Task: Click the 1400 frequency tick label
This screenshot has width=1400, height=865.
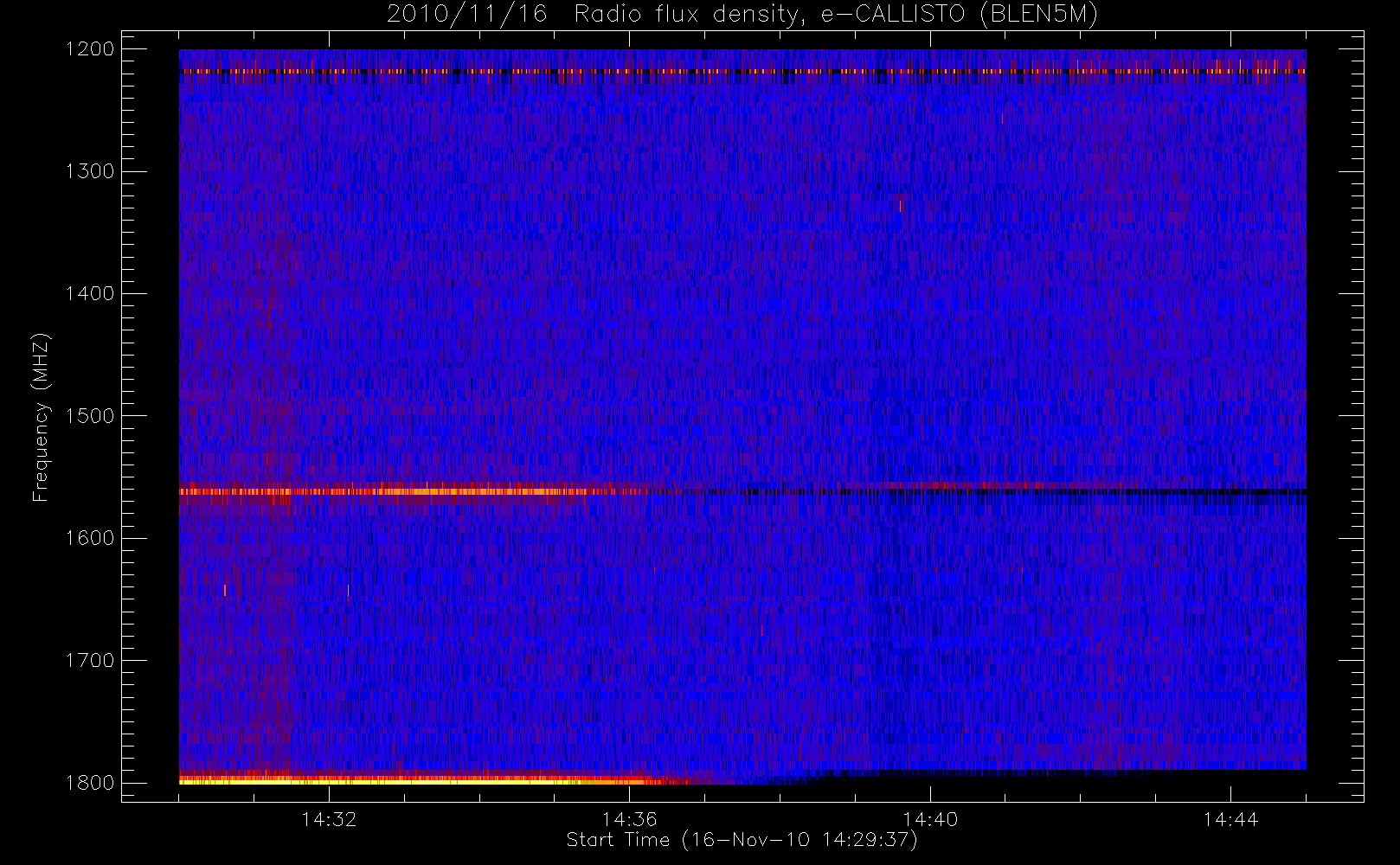Action: click(90, 294)
